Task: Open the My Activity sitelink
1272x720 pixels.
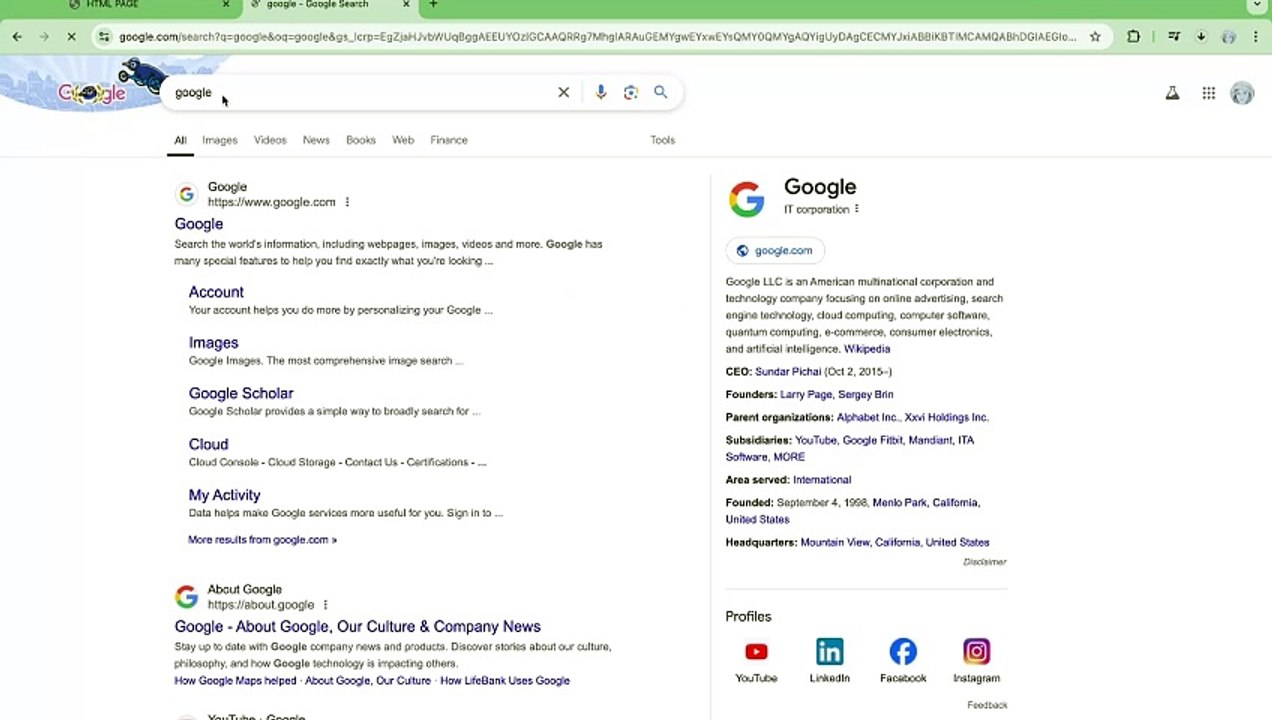Action: (x=224, y=495)
